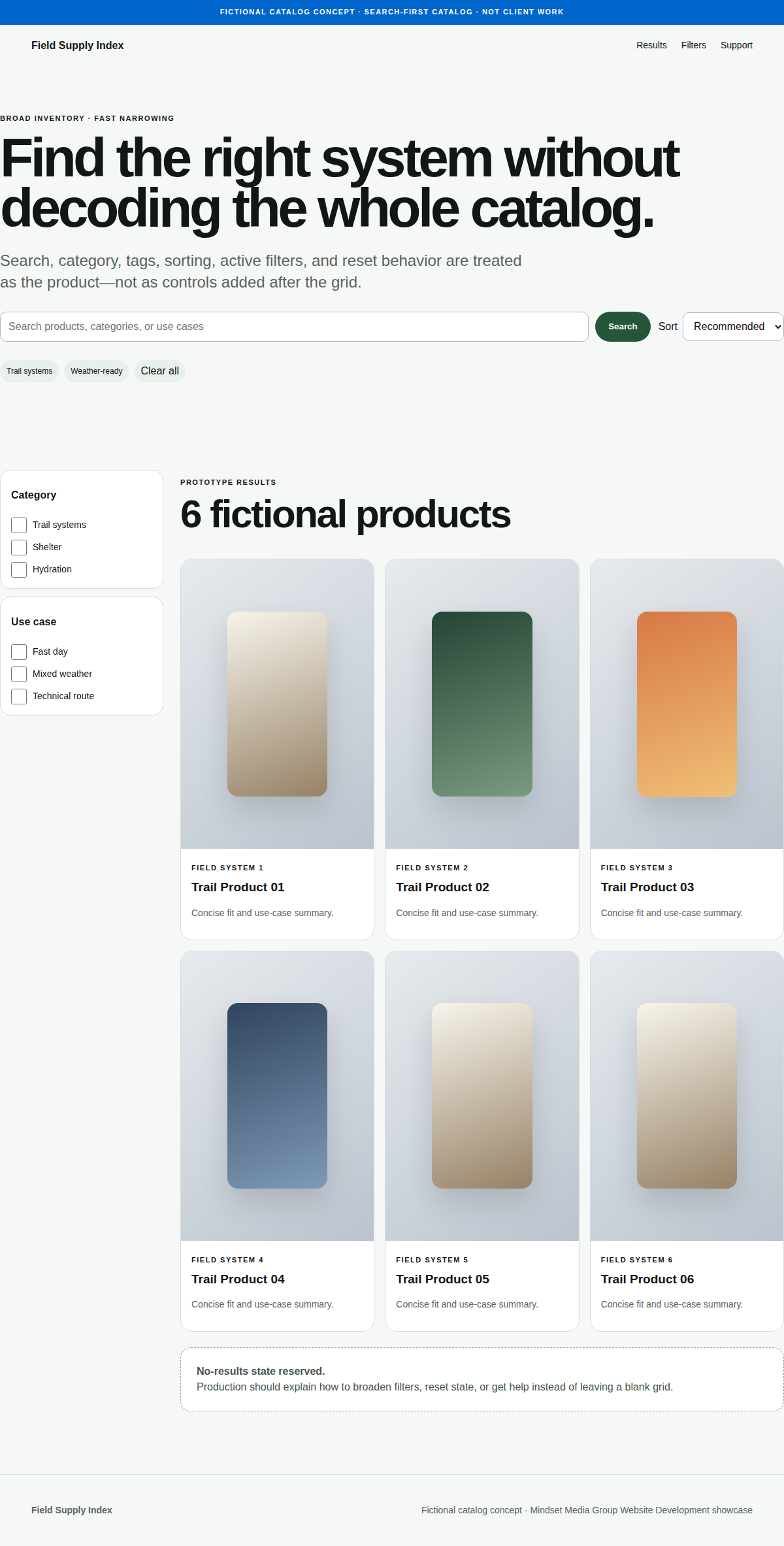The width and height of the screenshot is (784, 1546).
Task: Select the Fast day use case
Action: (x=19, y=652)
